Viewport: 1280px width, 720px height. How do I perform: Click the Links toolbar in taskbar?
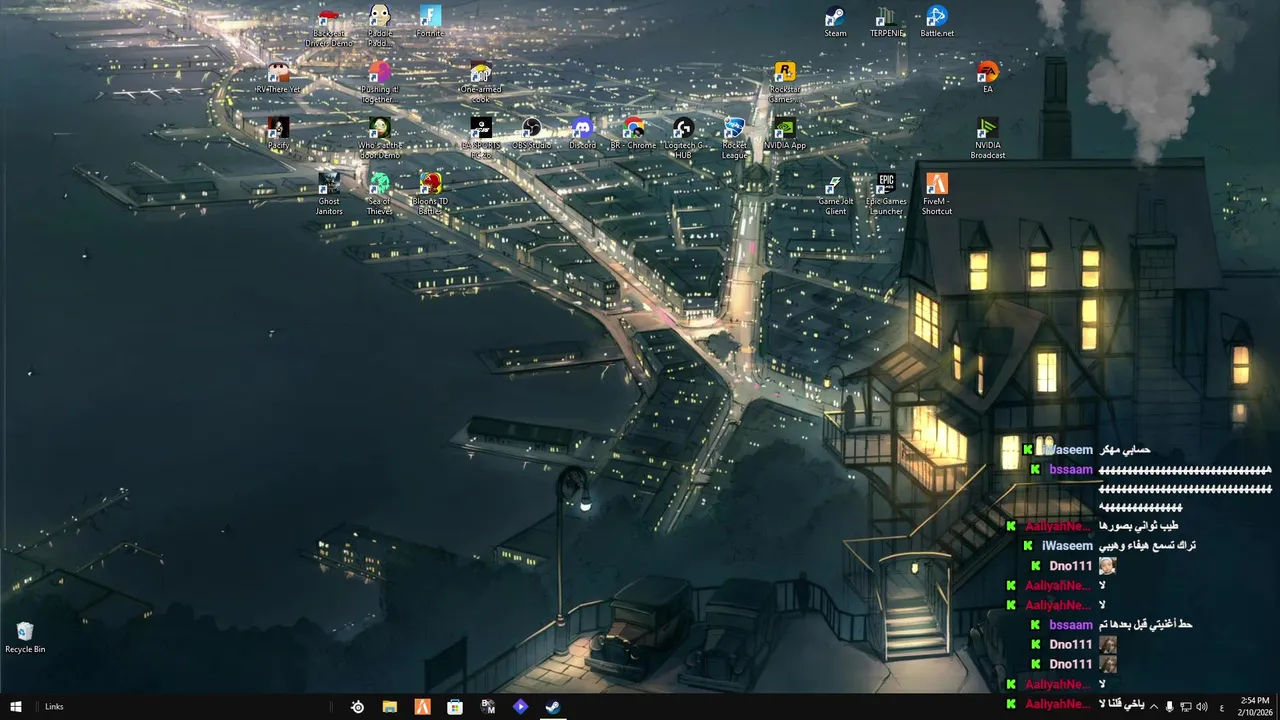[x=54, y=707]
